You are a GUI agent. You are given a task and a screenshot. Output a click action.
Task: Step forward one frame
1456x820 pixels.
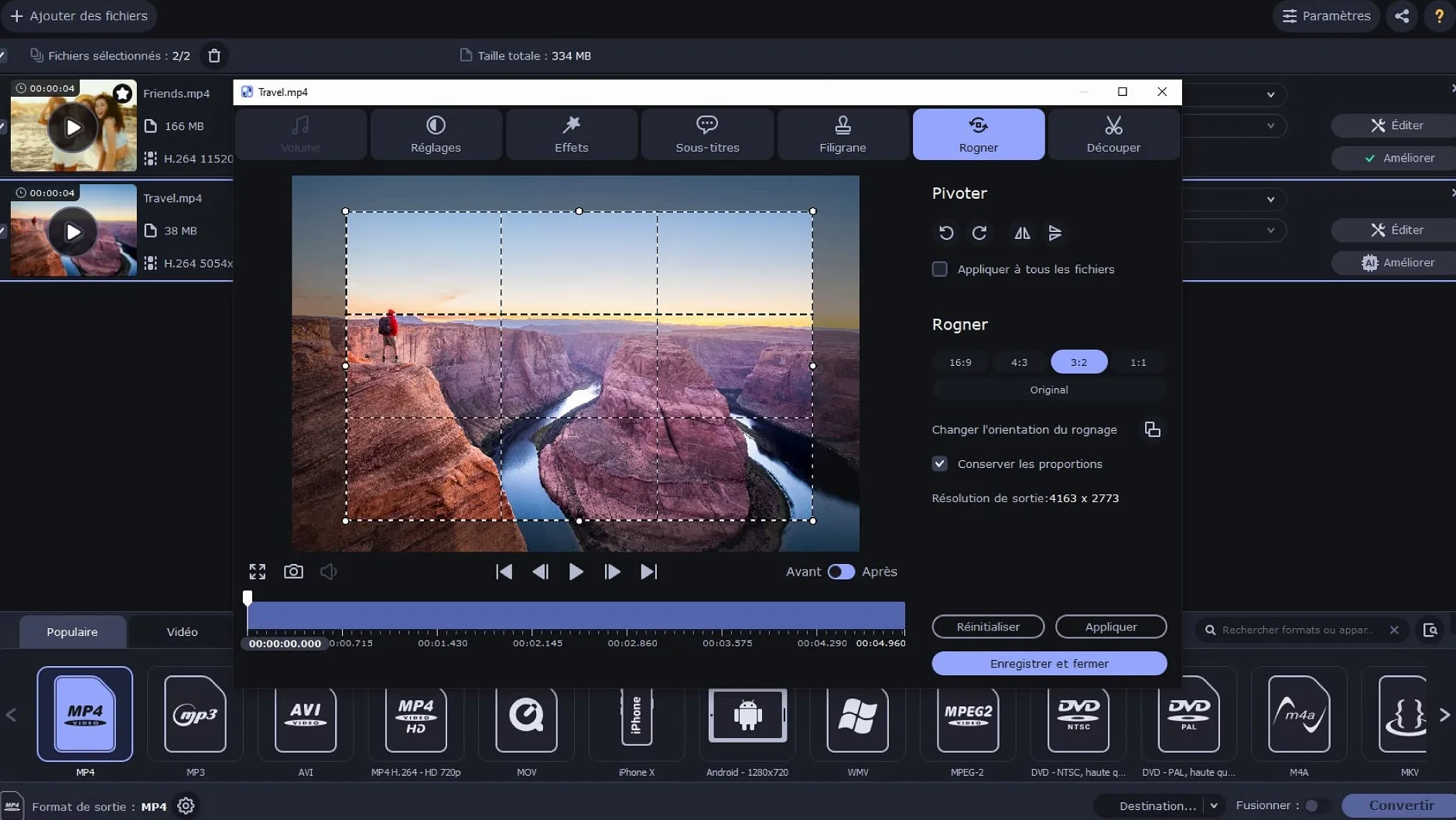[x=612, y=572]
